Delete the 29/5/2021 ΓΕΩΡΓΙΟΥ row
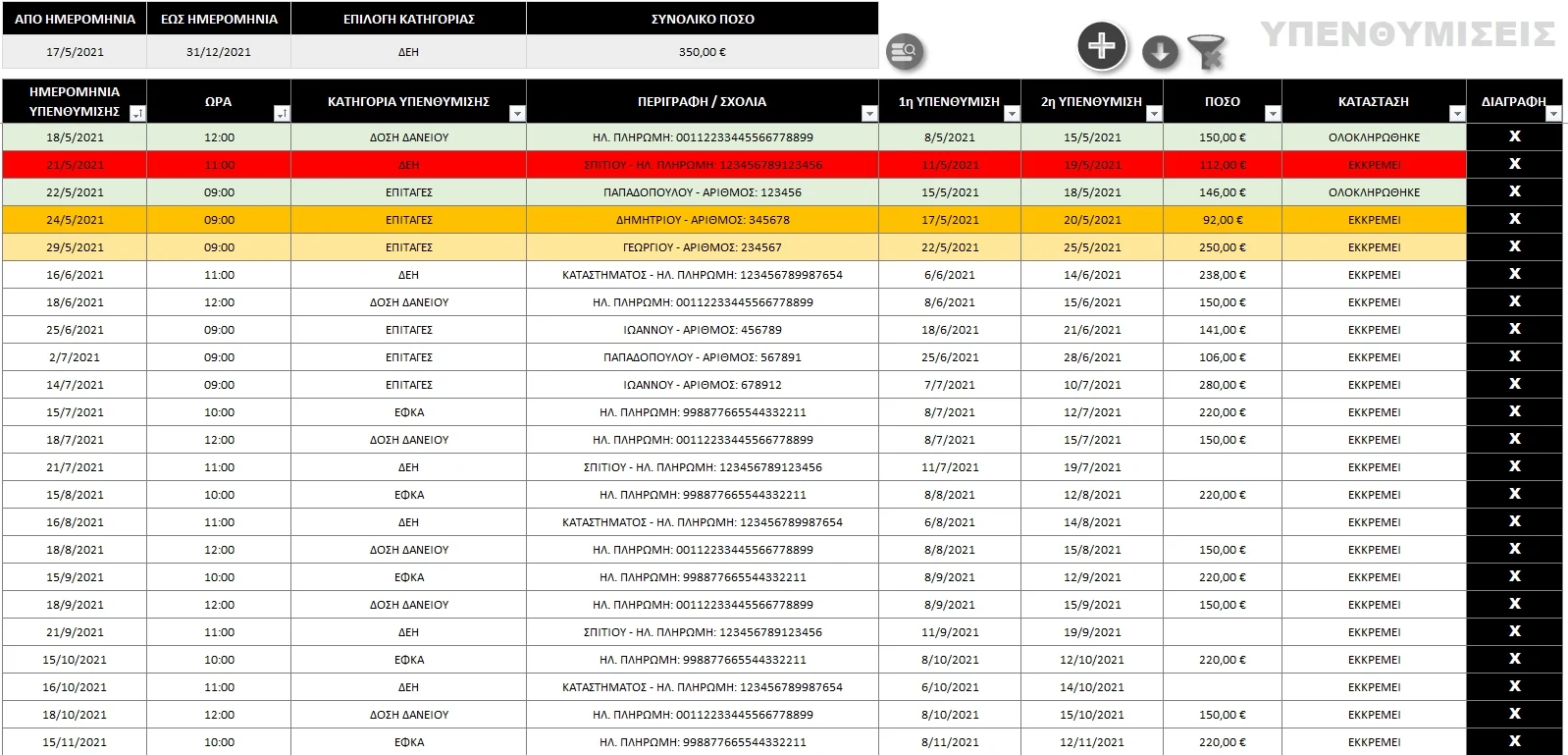This screenshot has width=1568, height=755. [1514, 246]
